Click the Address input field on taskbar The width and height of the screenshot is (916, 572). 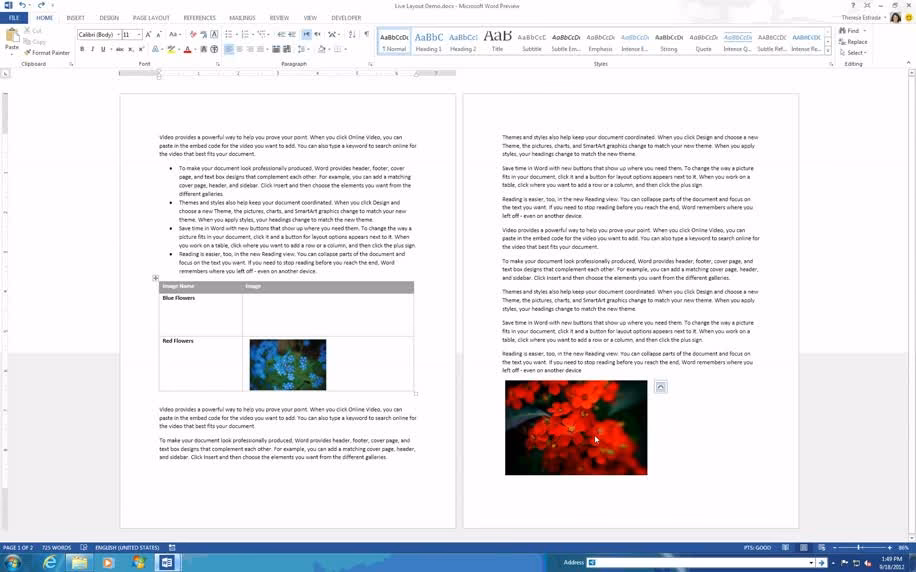tap(700, 562)
